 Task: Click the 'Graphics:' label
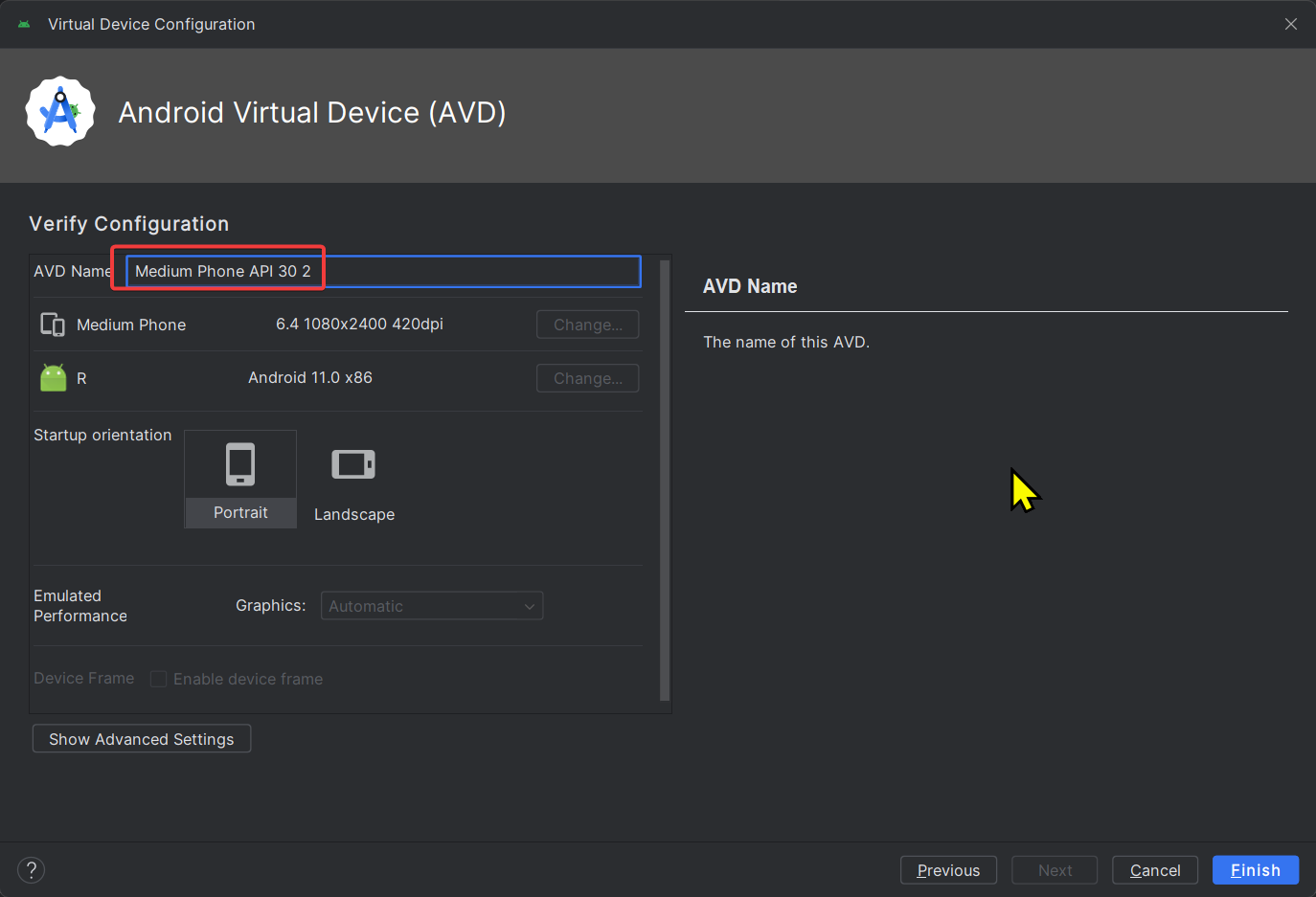271,605
